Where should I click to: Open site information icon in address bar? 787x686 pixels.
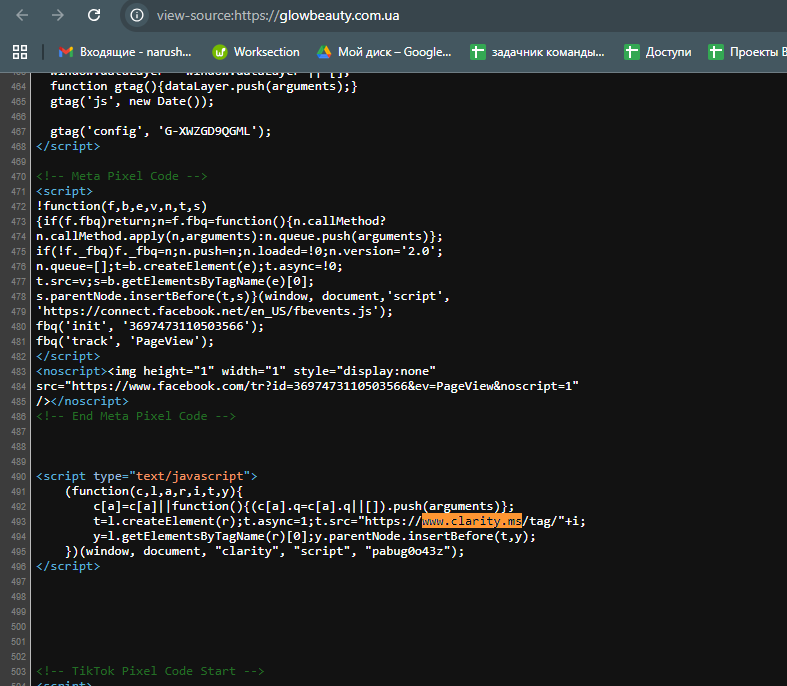click(x=138, y=15)
